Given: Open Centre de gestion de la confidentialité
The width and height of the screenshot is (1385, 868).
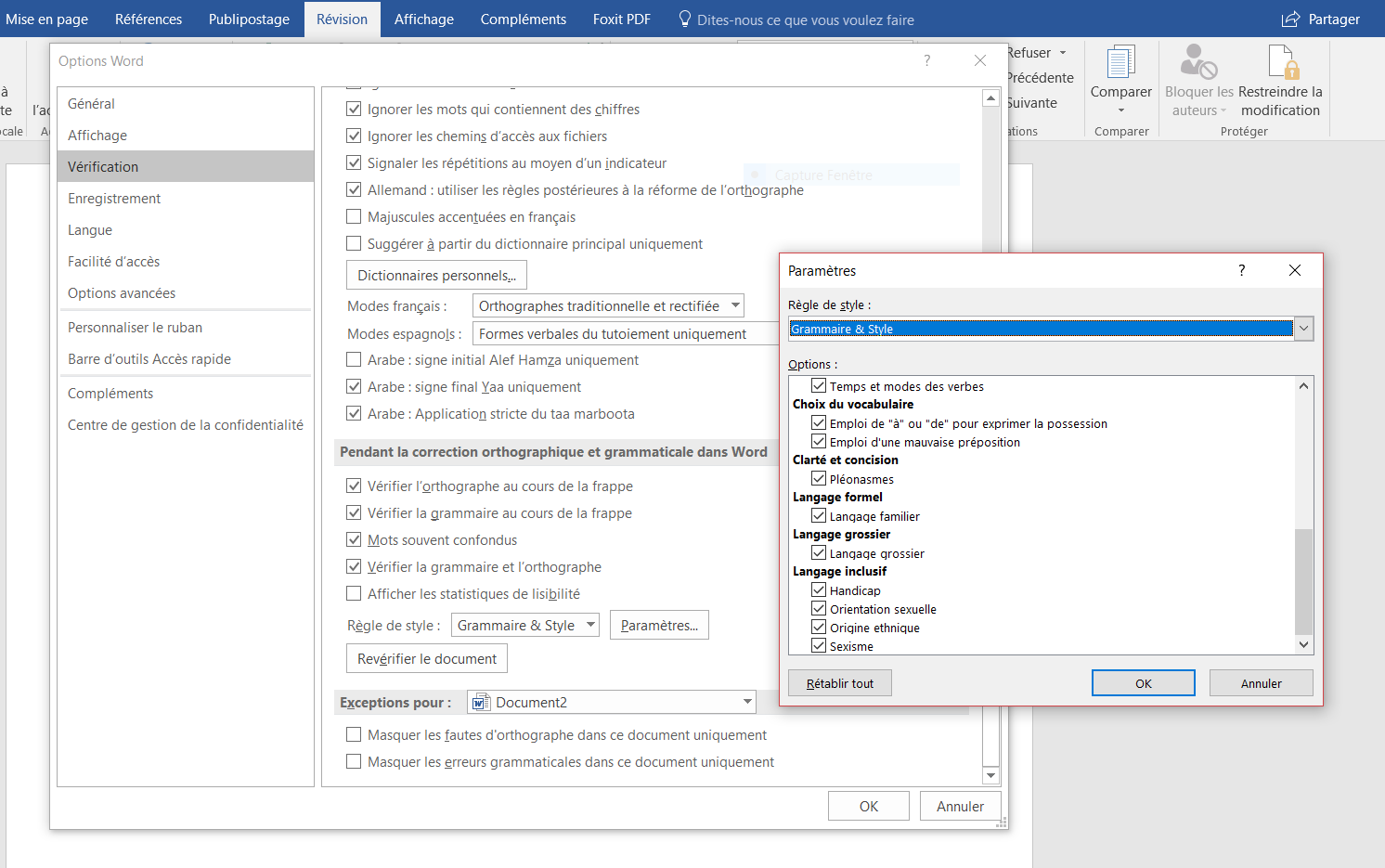Looking at the screenshot, I should 186,425.
